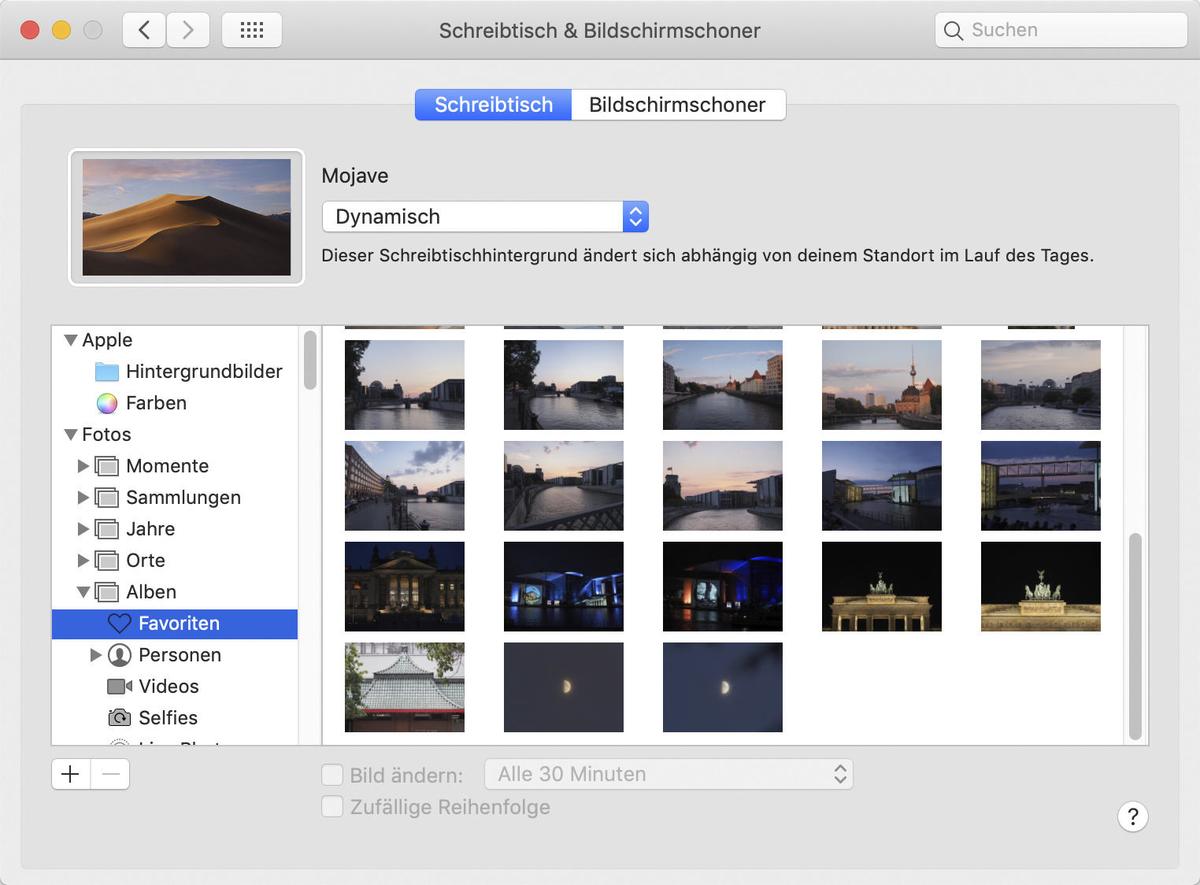Click the Orte stack icon

click(x=107, y=561)
